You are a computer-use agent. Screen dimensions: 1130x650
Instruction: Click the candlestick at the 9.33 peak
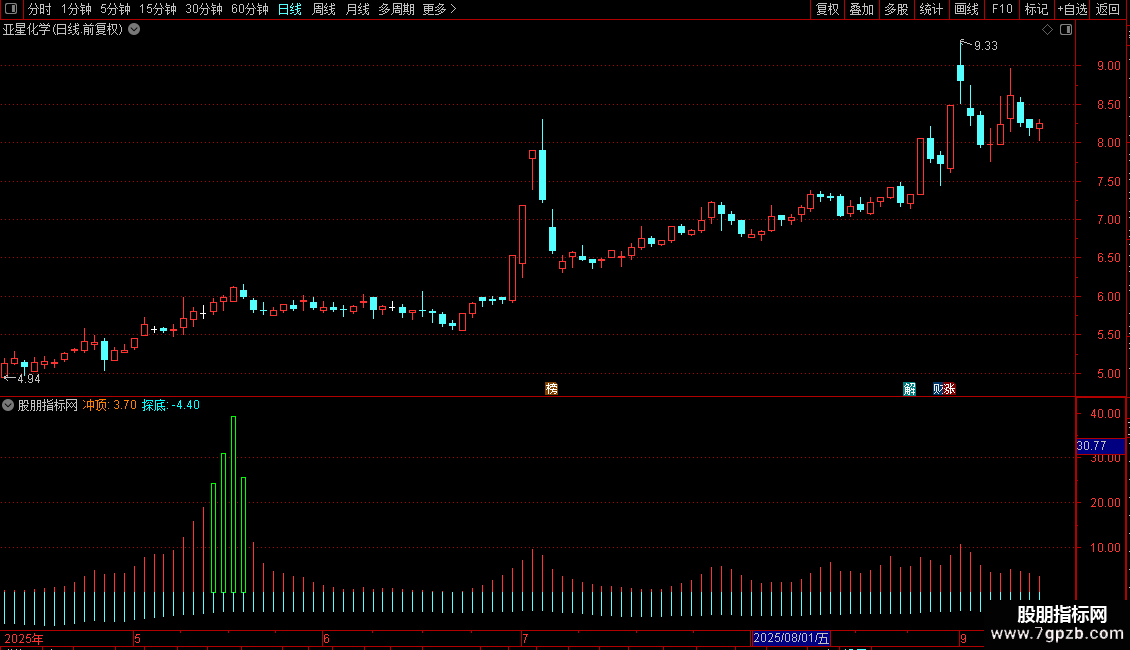961,72
